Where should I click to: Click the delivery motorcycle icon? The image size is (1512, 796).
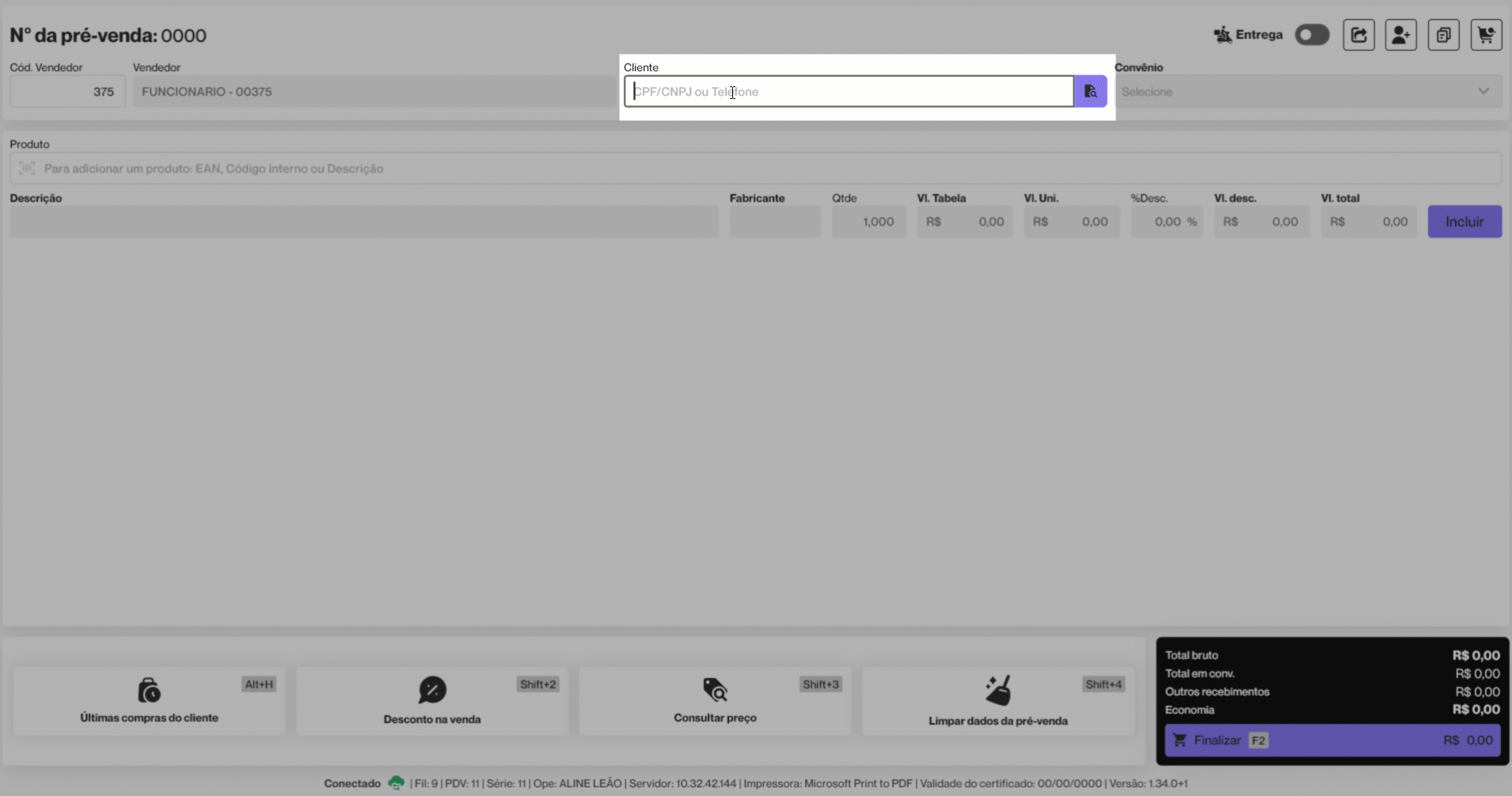(x=1222, y=35)
